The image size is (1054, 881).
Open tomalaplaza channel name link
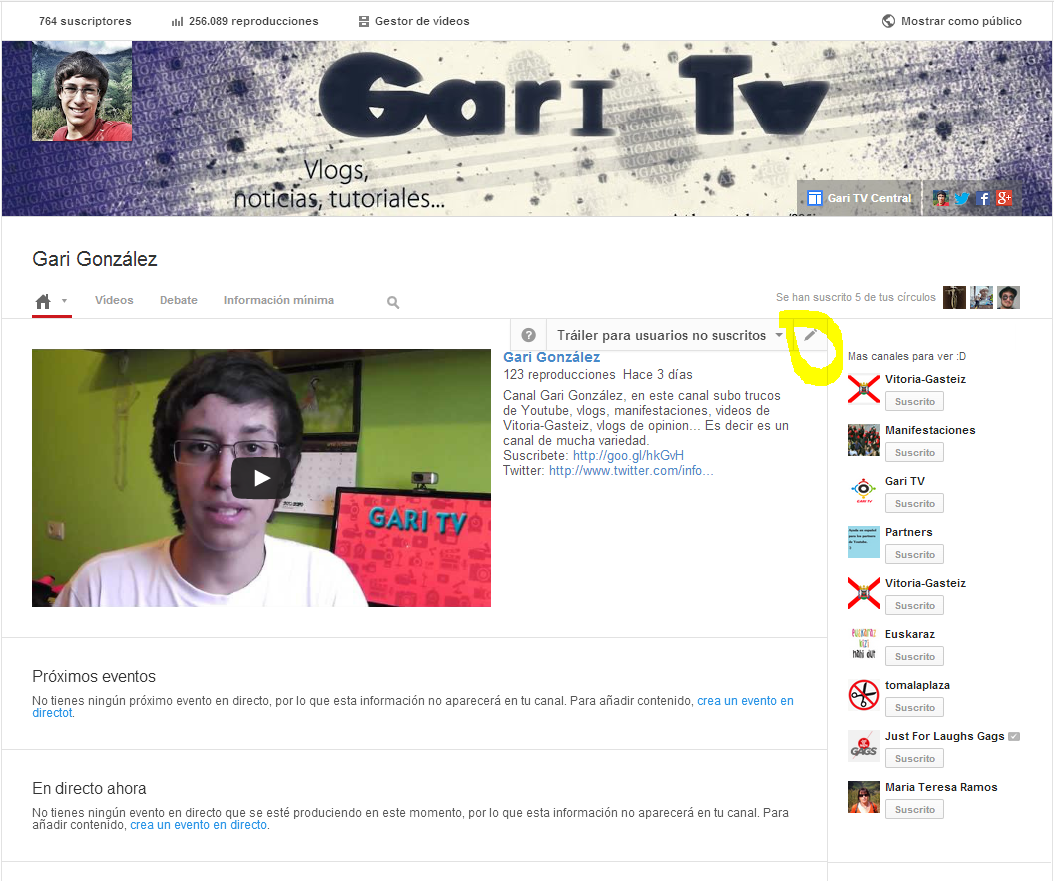918,685
